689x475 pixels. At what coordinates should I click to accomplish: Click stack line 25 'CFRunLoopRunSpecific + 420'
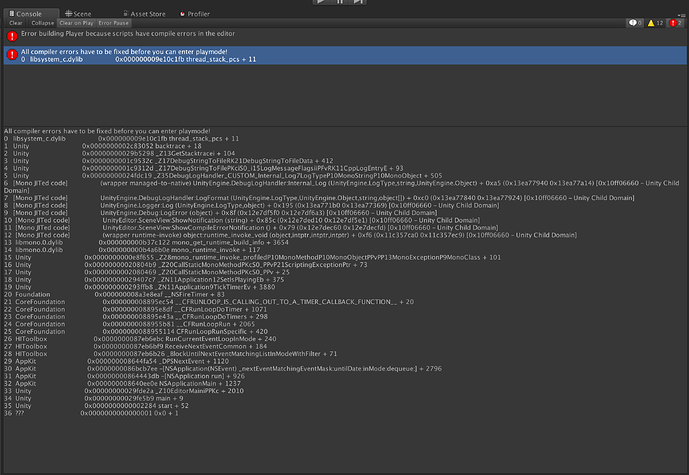click(136, 331)
